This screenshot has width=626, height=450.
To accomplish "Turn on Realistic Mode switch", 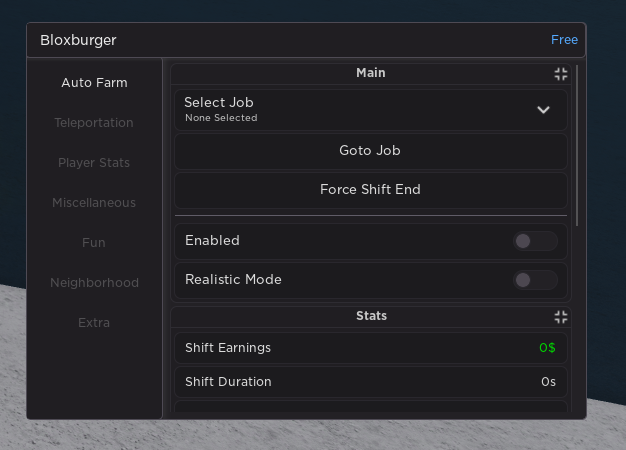I will 535,280.
